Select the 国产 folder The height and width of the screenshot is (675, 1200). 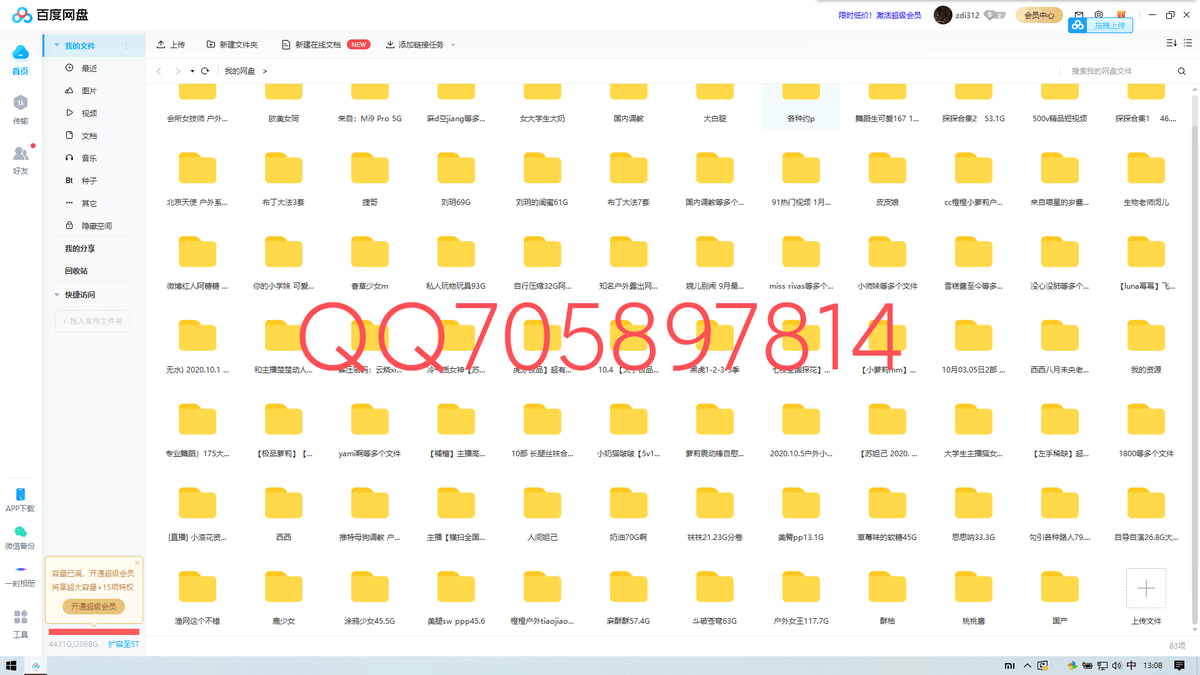point(1060,598)
